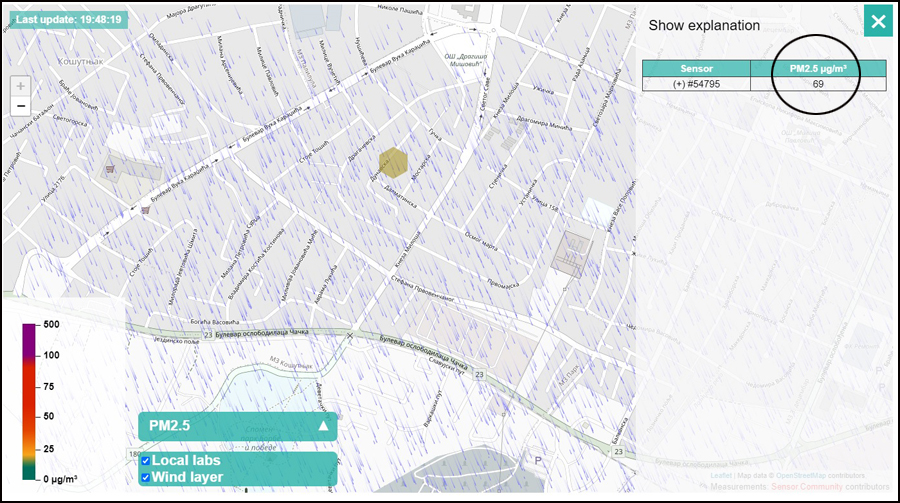
Task: Close the sensor details panel
Action: [x=878, y=22]
